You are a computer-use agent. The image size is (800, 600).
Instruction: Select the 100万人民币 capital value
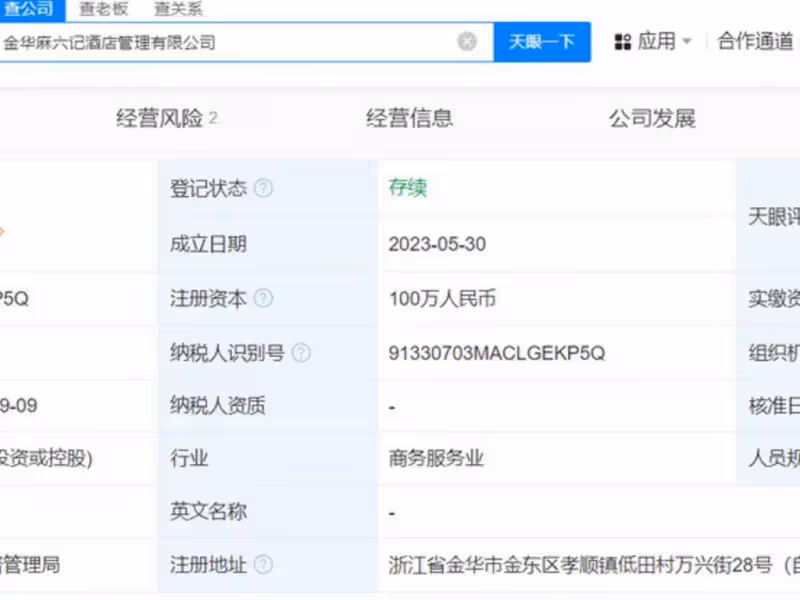click(x=442, y=298)
